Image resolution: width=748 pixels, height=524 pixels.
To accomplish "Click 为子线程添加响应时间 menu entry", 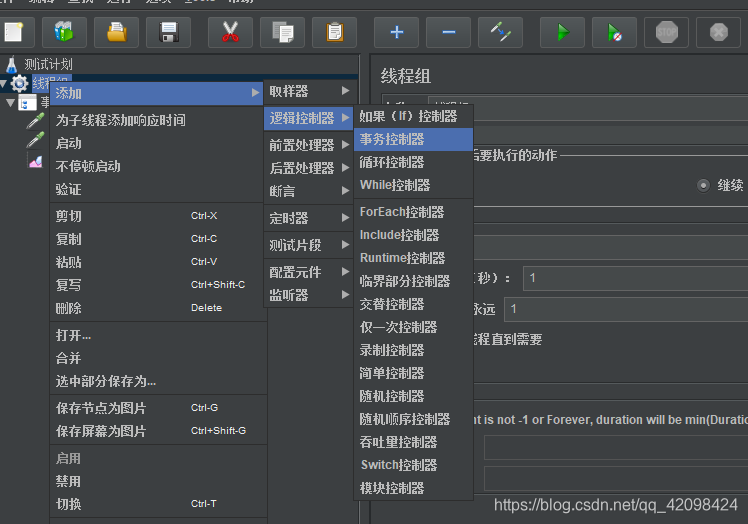I will pos(158,120).
